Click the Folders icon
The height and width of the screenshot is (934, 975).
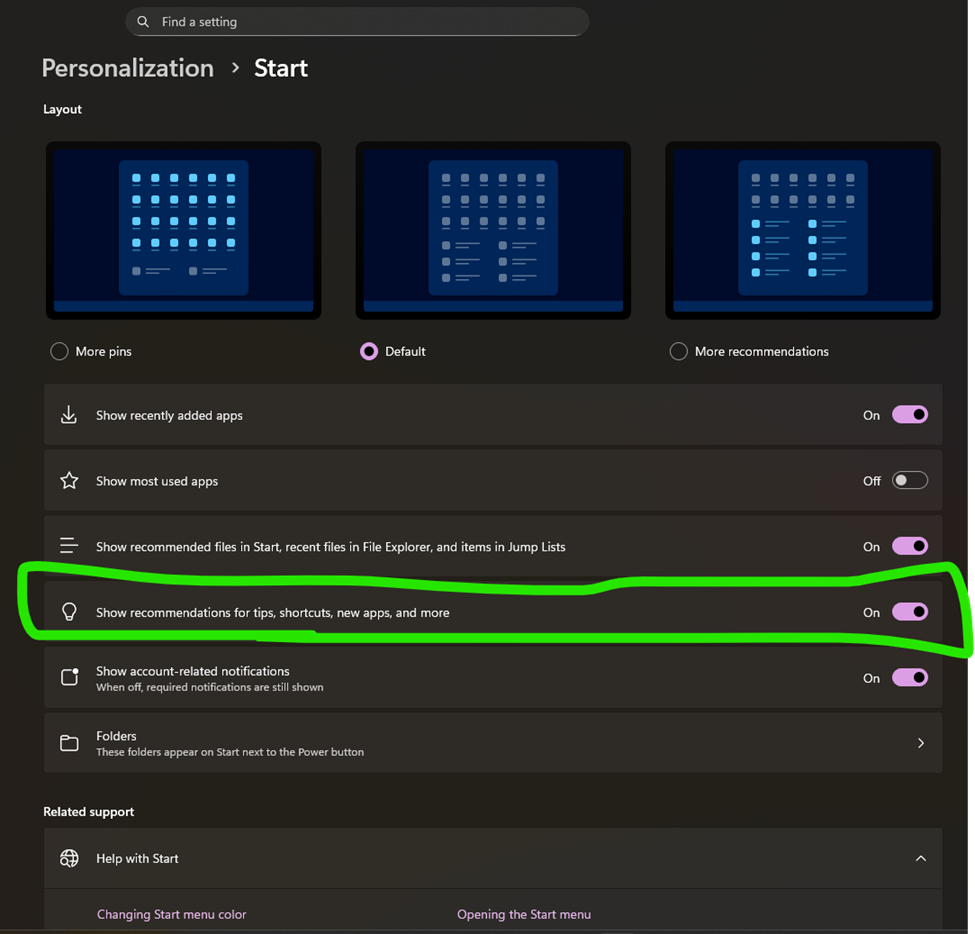click(x=69, y=743)
